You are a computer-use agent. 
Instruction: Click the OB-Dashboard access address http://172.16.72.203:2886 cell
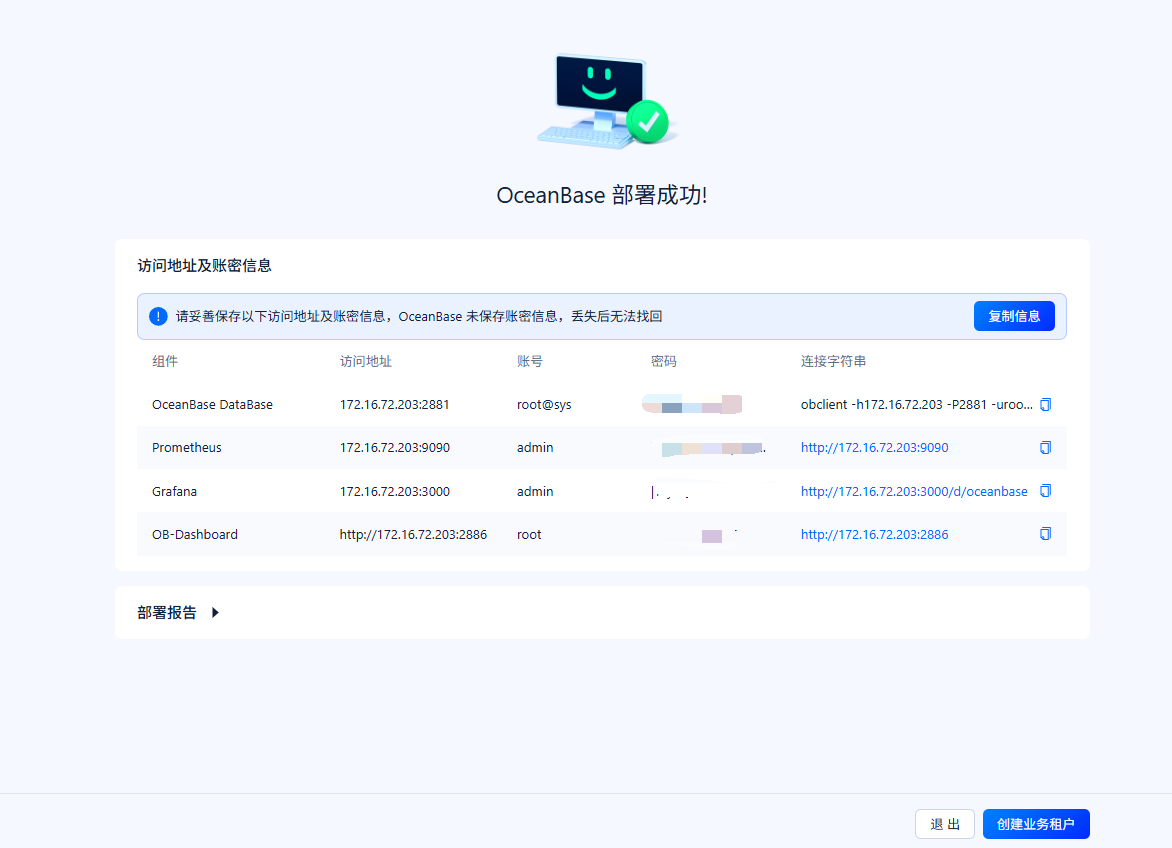coord(413,534)
